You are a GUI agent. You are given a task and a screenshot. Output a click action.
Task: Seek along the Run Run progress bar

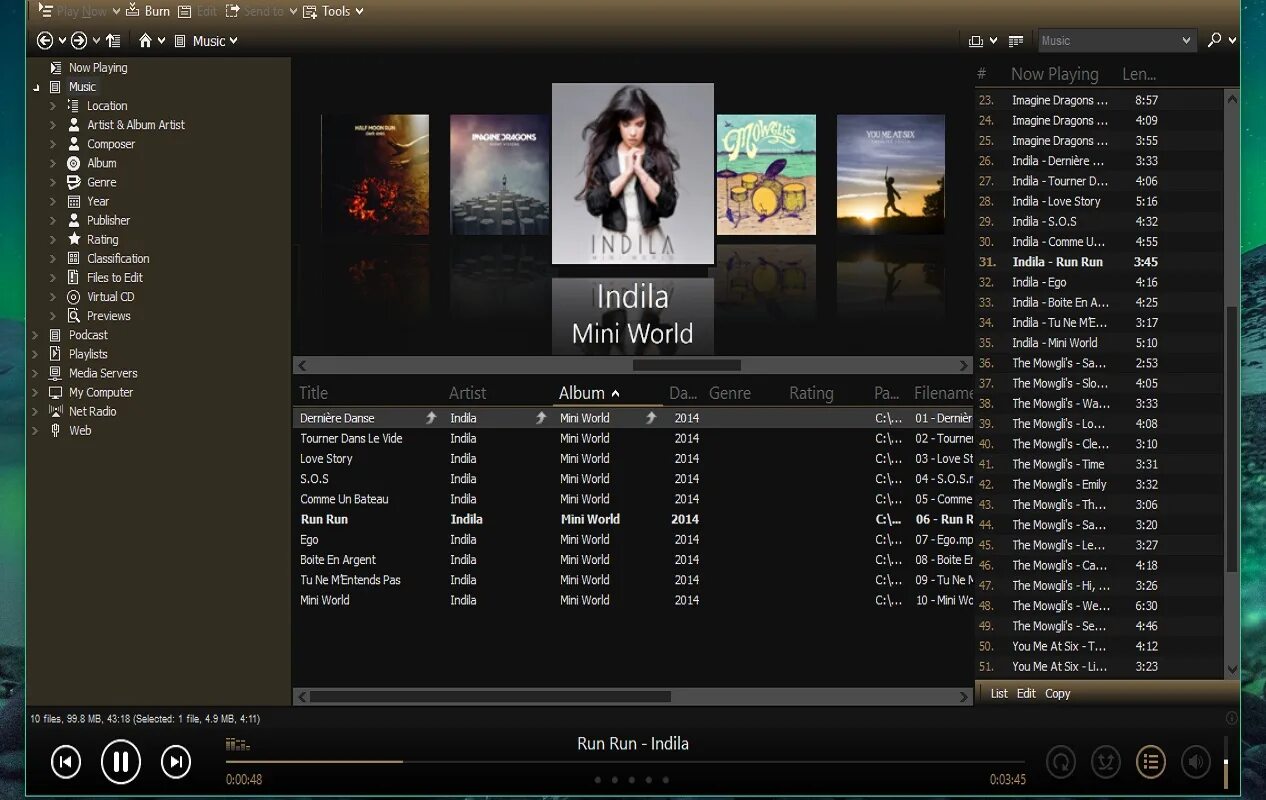tap(625, 762)
